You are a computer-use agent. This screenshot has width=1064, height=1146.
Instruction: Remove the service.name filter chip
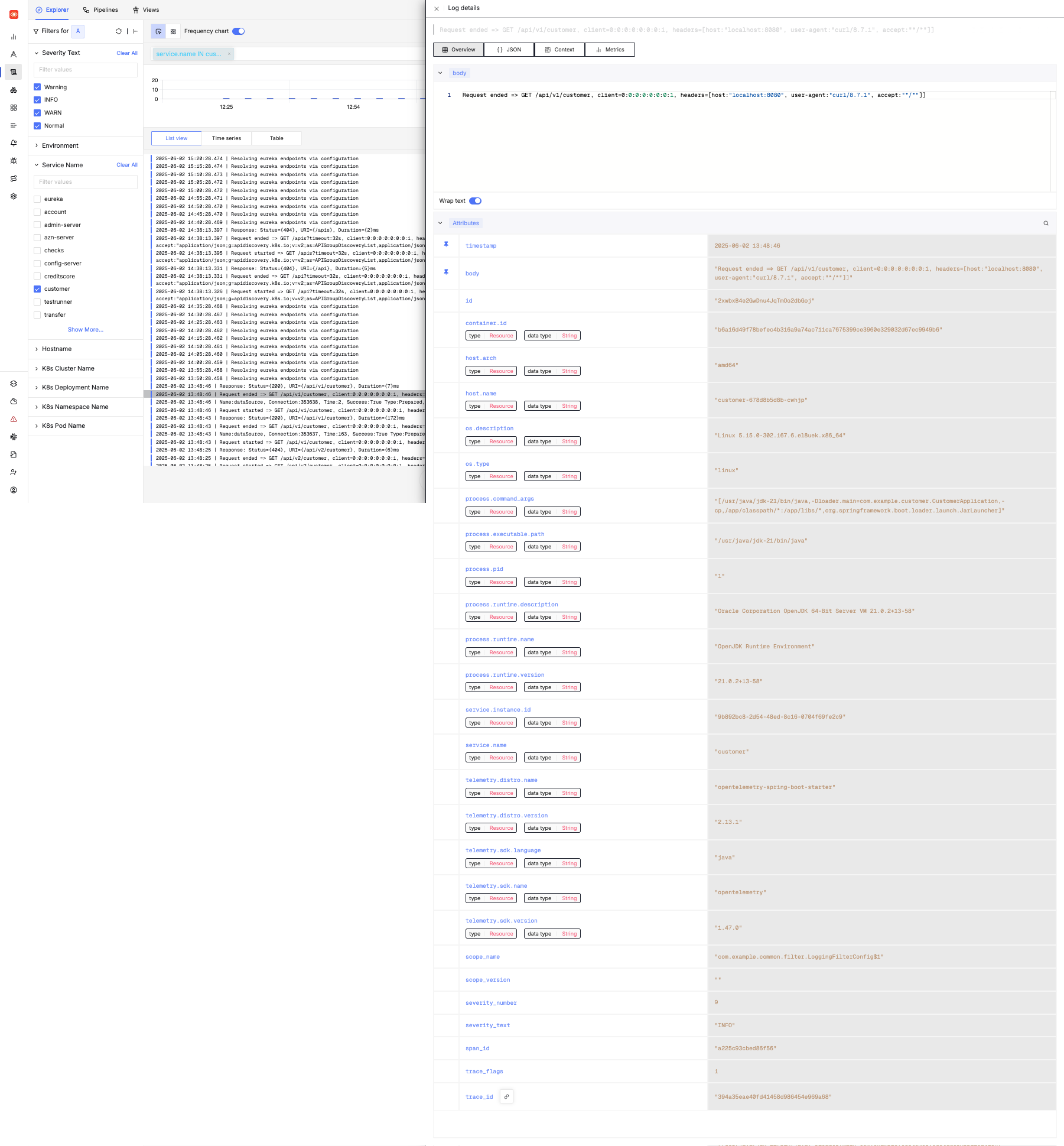coord(229,54)
